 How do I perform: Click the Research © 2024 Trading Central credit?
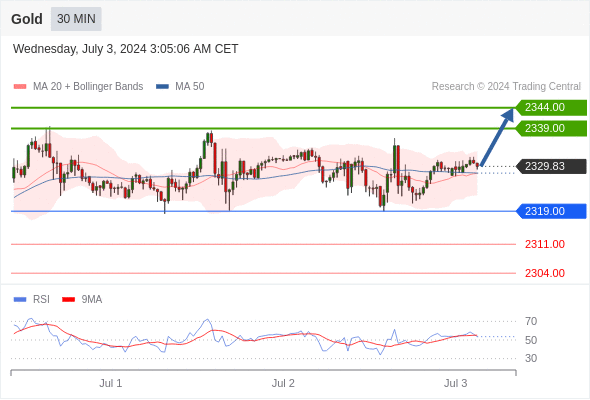(x=506, y=87)
